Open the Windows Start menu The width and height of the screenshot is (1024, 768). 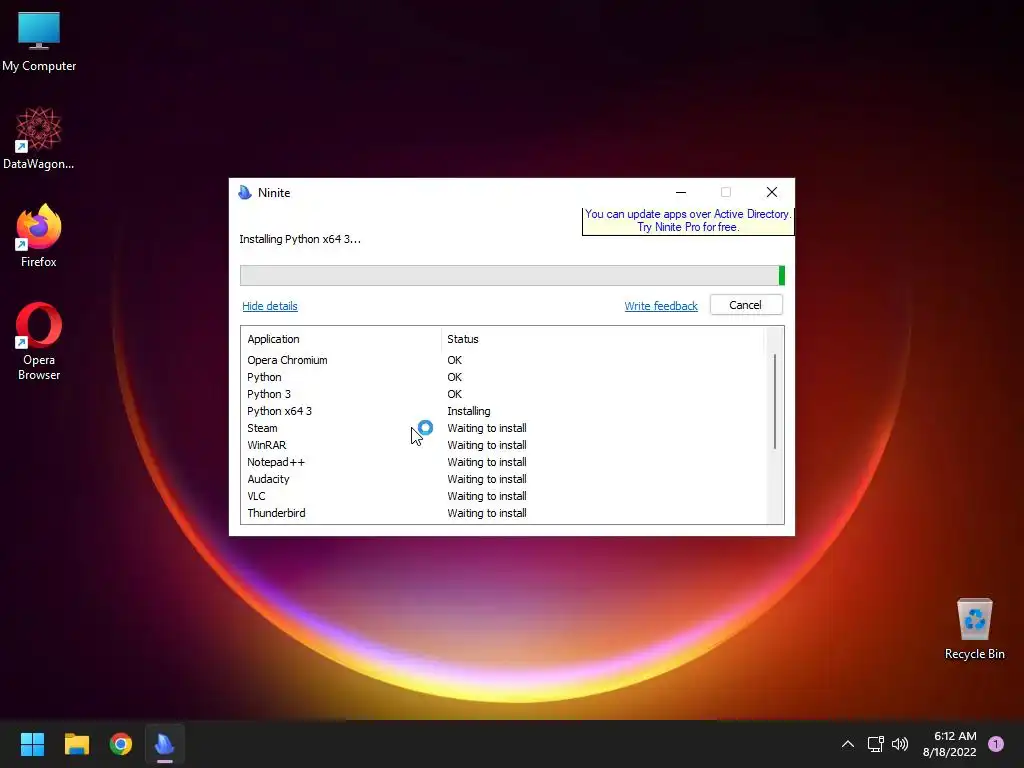click(32, 744)
